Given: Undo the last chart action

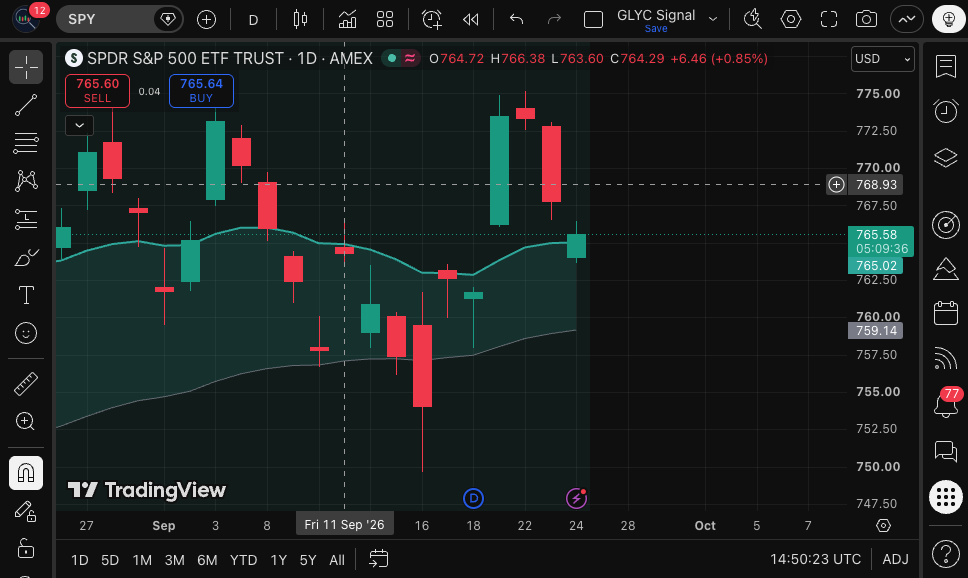Looking at the screenshot, I should point(517,20).
